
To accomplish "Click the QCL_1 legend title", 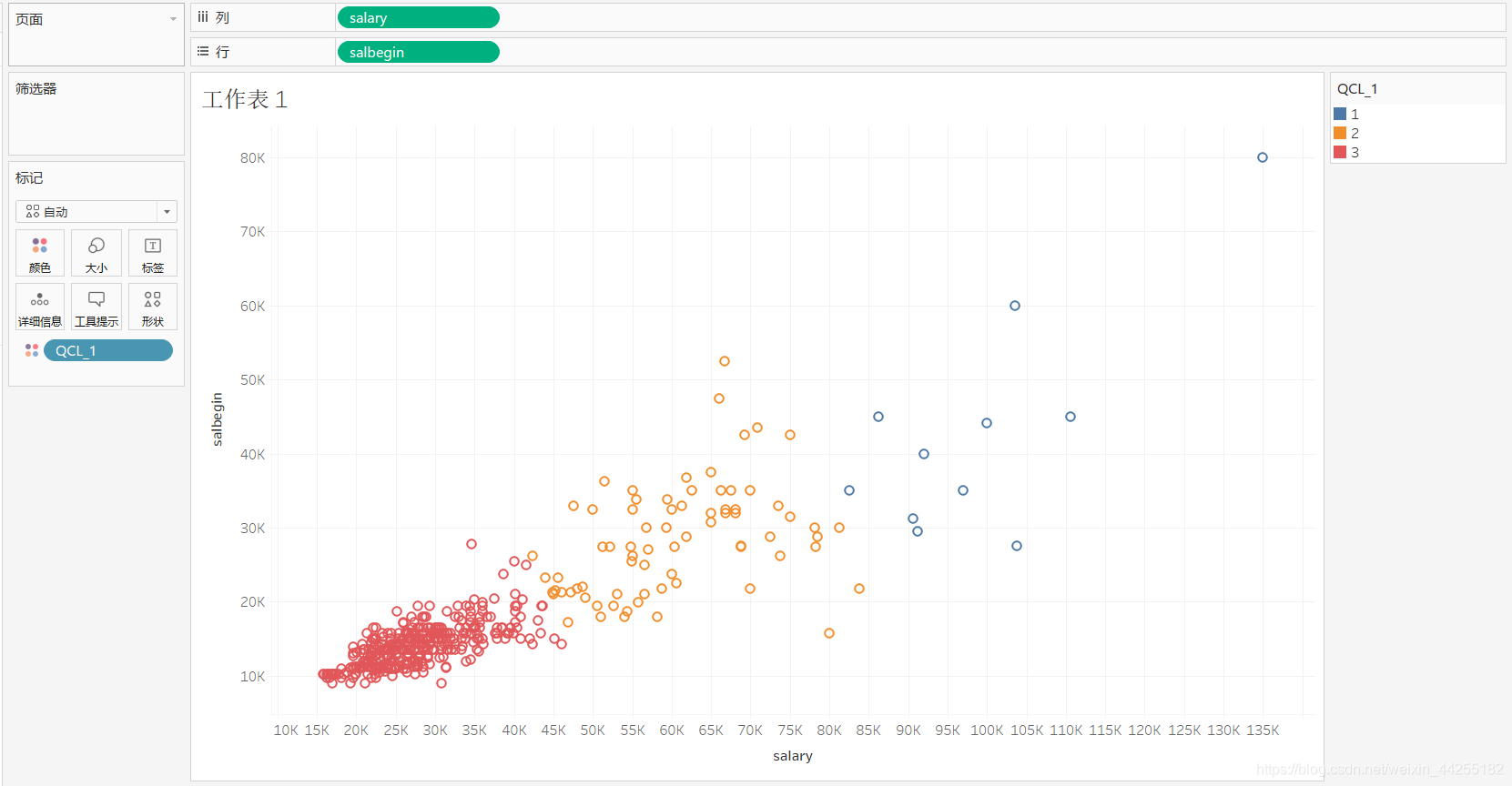I will (1357, 89).
